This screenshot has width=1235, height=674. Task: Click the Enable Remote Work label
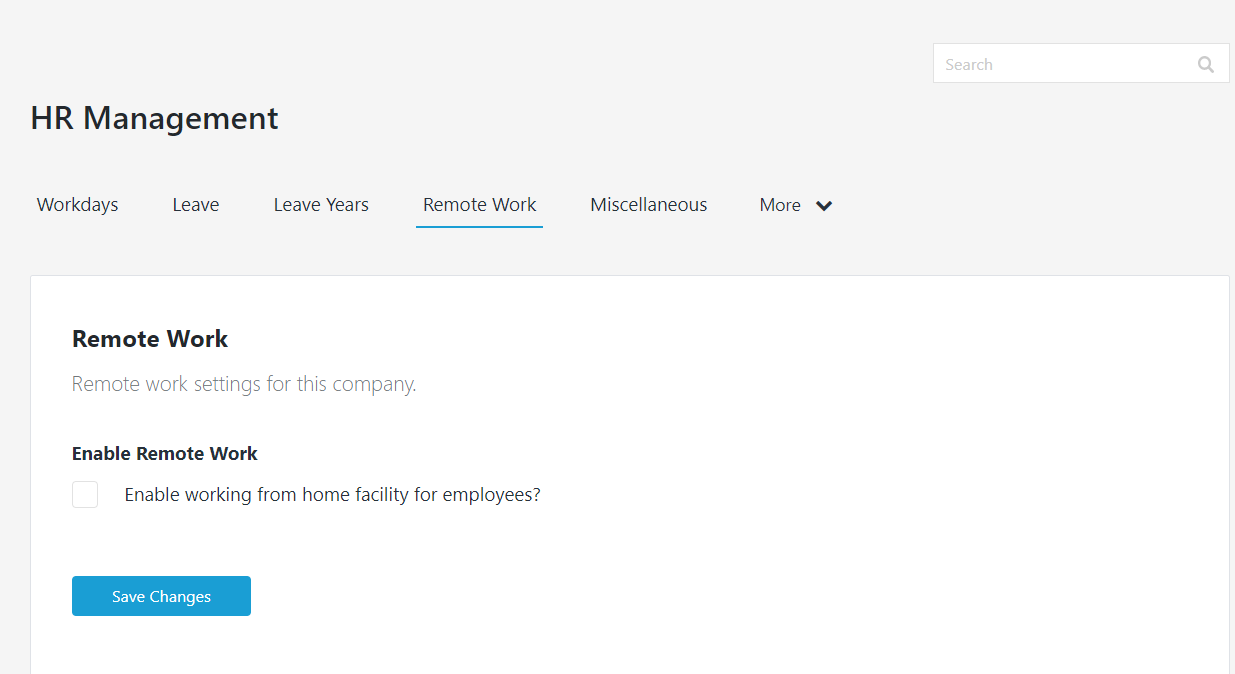pyautogui.click(x=164, y=453)
